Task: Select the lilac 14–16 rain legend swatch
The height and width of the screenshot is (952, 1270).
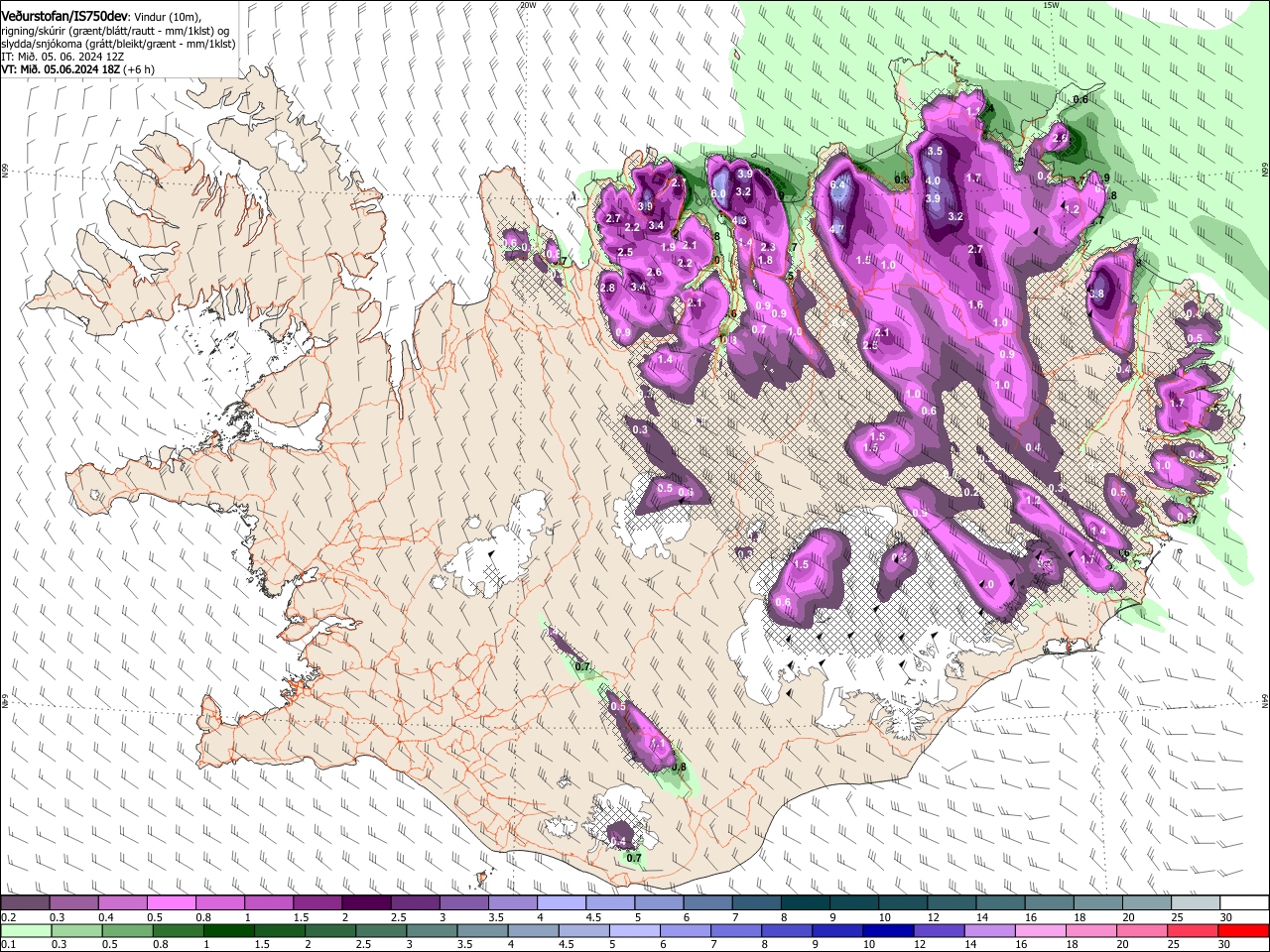Action: (x=990, y=930)
